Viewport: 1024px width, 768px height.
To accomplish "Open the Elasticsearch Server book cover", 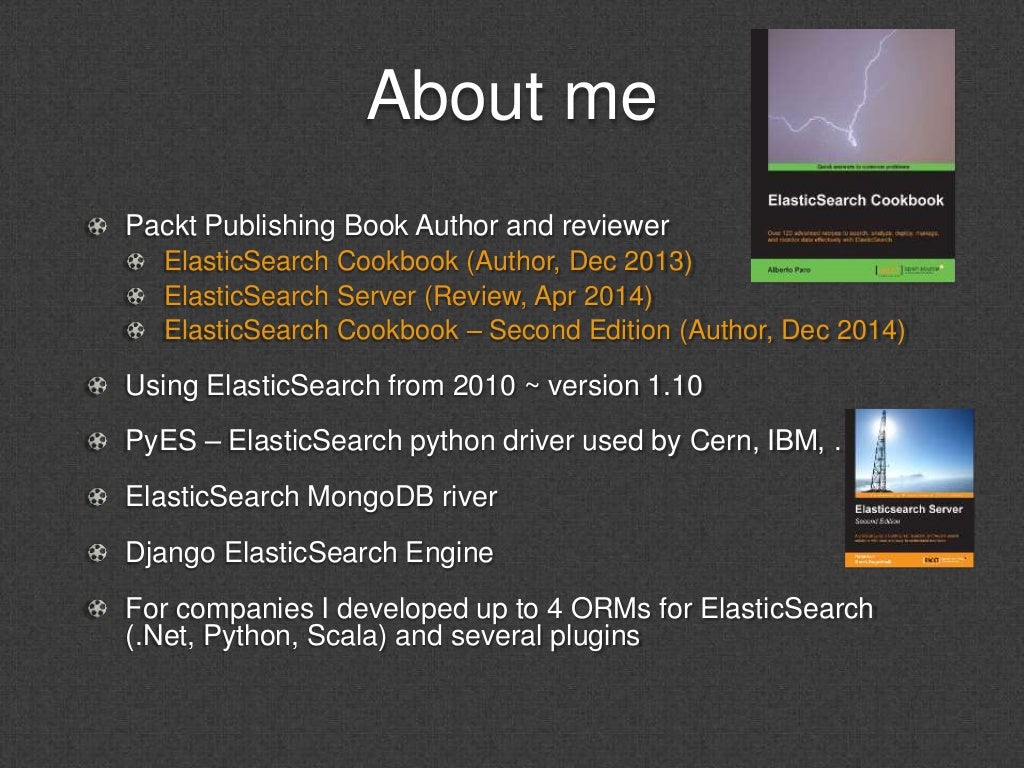I will pos(909,488).
